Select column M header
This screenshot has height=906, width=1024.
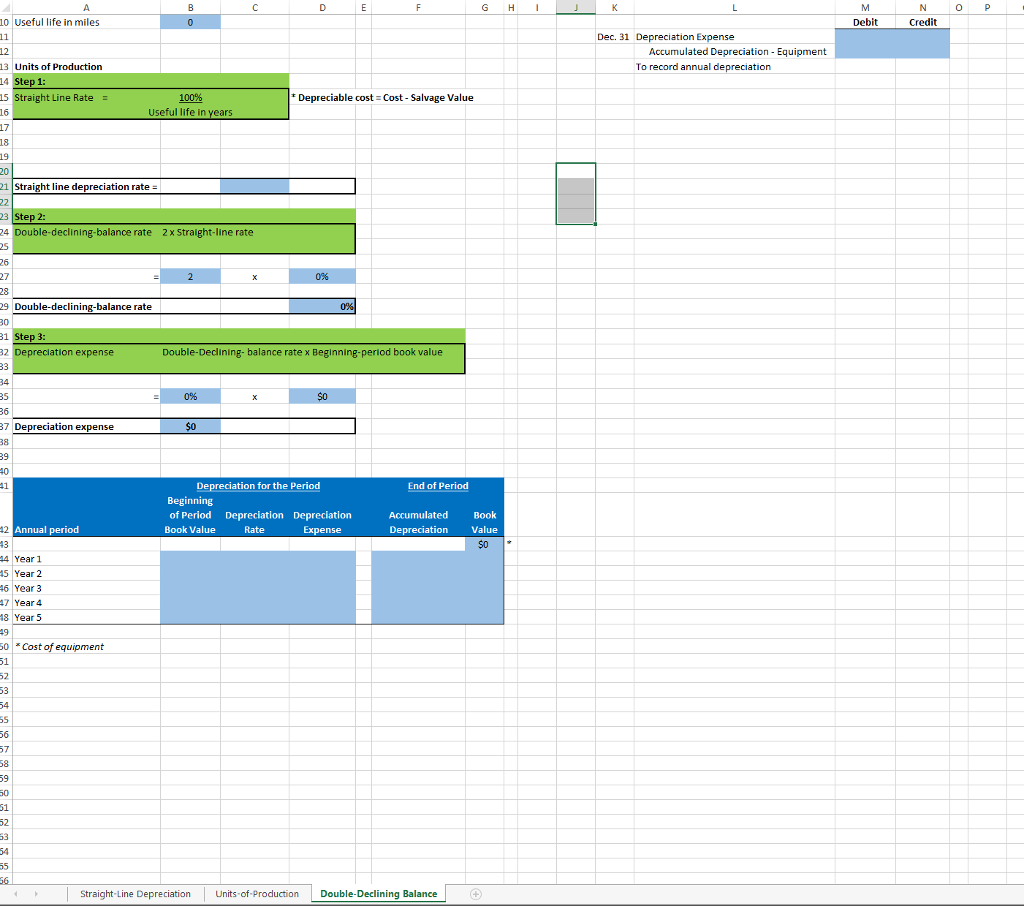point(865,7)
